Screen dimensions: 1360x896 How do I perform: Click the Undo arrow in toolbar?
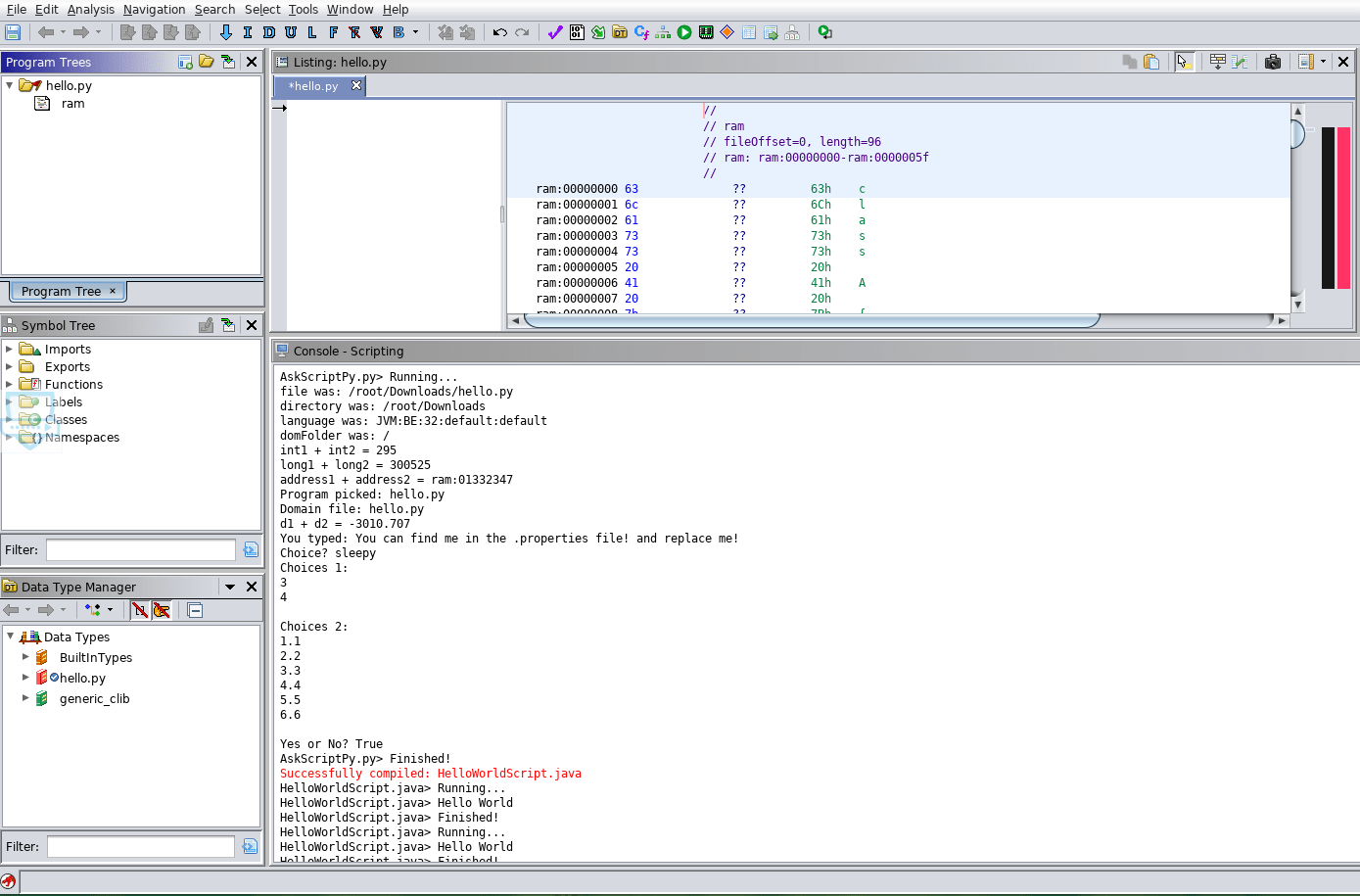(x=499, y=32)
